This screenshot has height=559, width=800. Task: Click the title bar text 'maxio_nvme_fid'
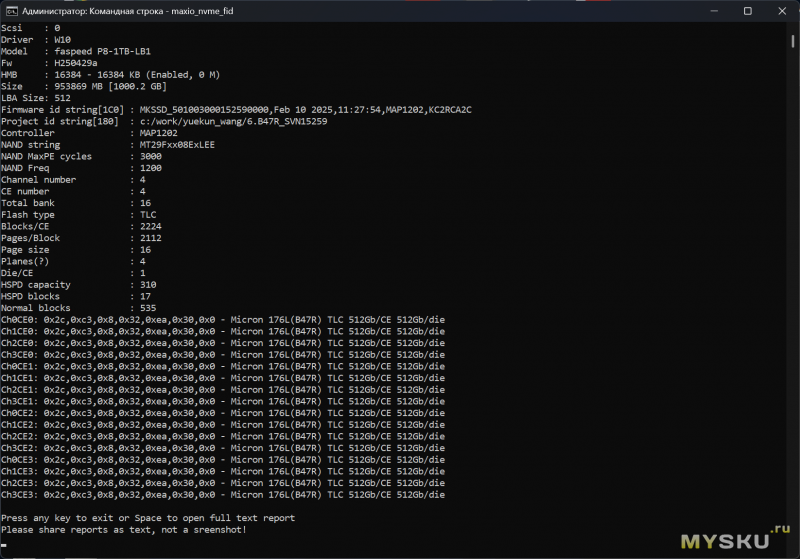pos(202,11)
